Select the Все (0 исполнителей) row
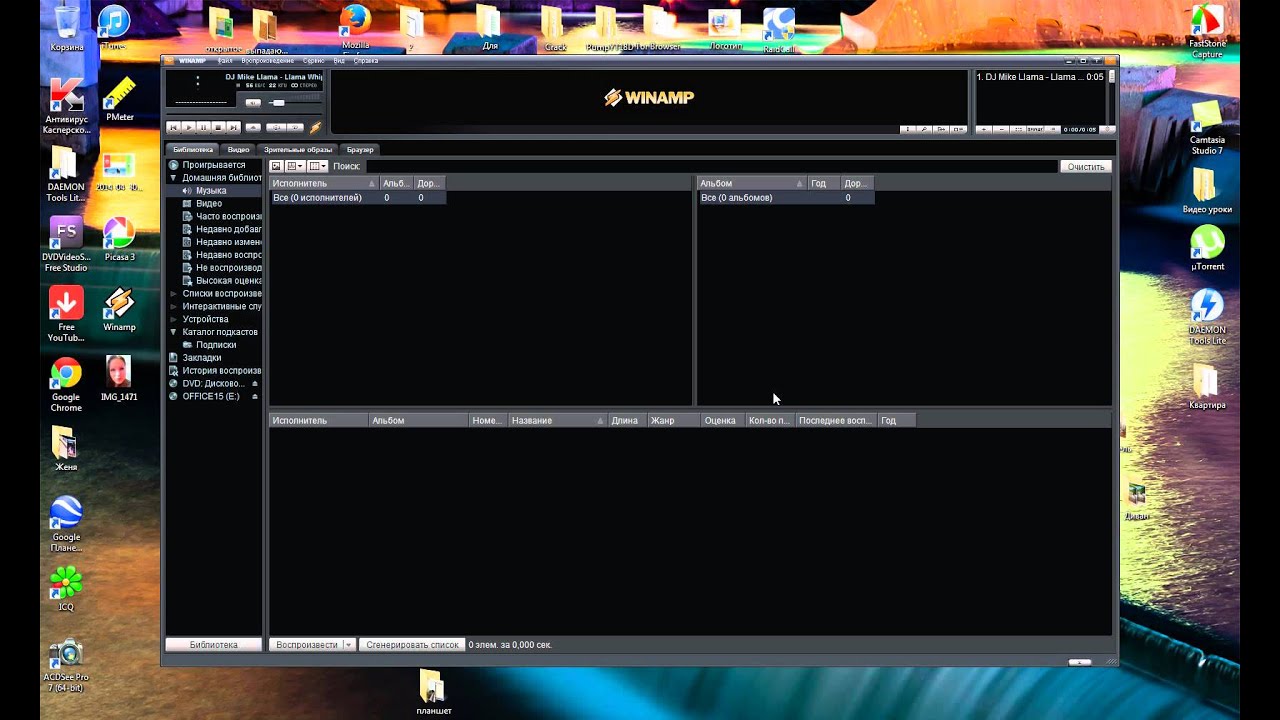 coord(357,198)
